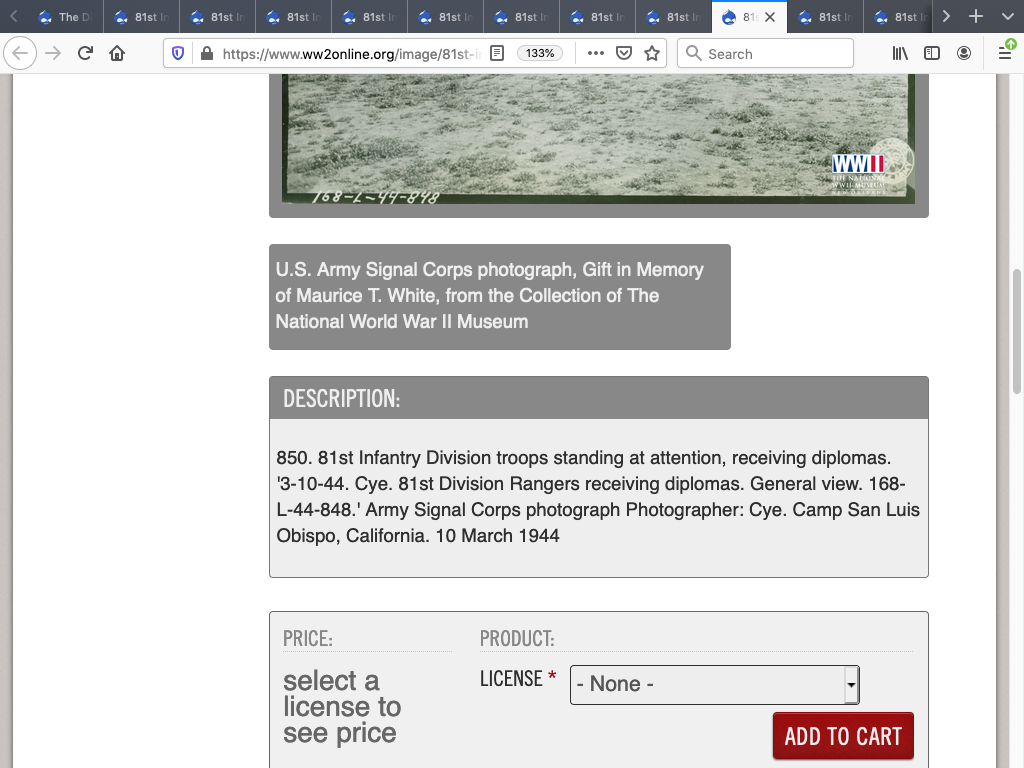Screen dimensions: 1024x768
Task: Save this page to Pocket
Action: point(624,54)
